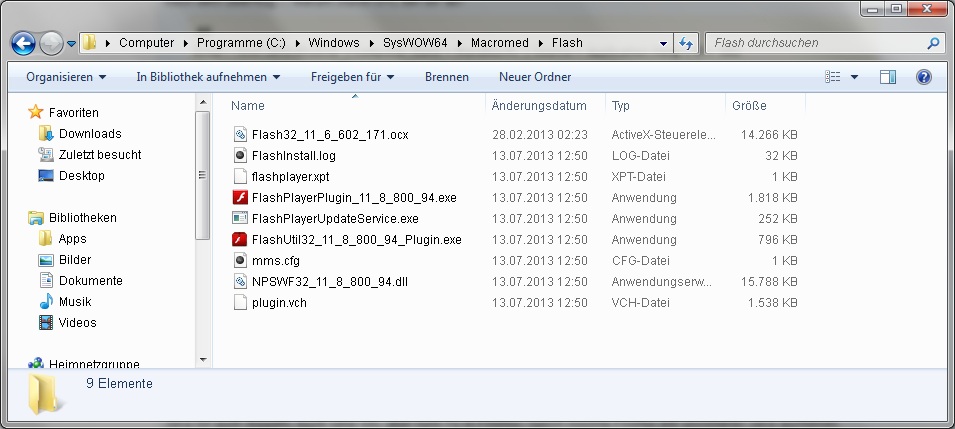This screenshot has height=429, width=955.
Task: Expand arrow after SysWOW64 in path
Action: point(459,43)
